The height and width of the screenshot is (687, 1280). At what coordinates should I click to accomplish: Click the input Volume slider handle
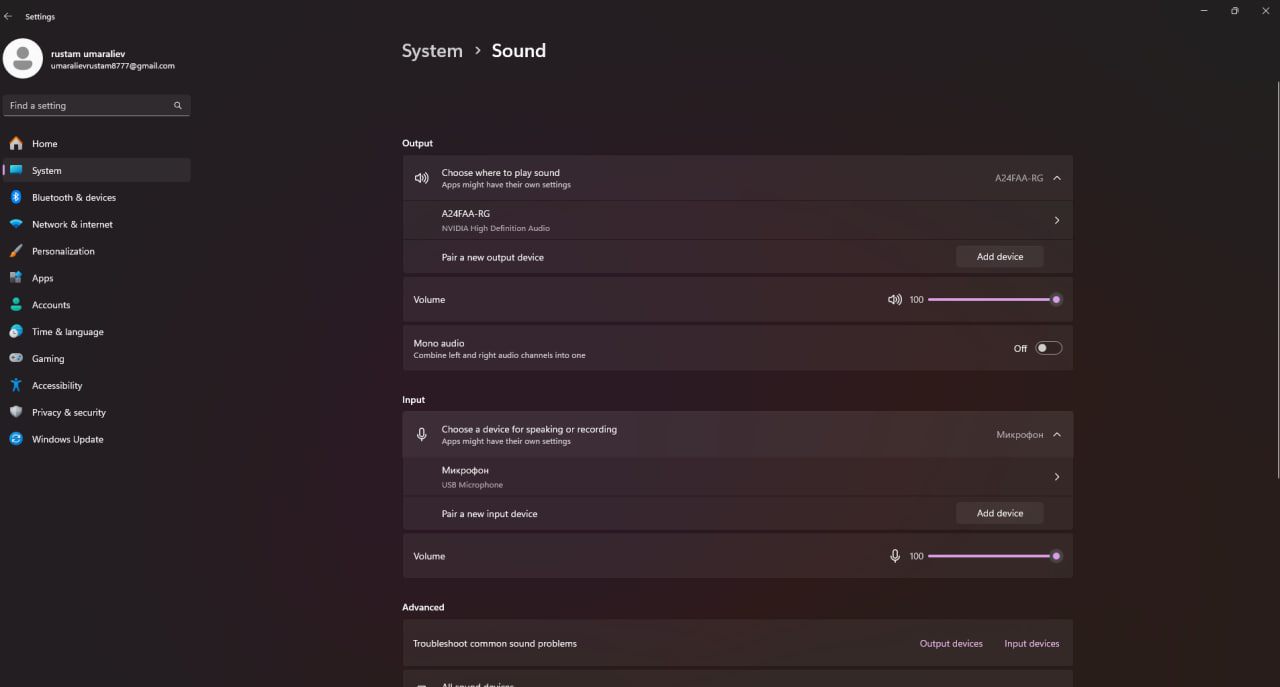coord(1056,556)
